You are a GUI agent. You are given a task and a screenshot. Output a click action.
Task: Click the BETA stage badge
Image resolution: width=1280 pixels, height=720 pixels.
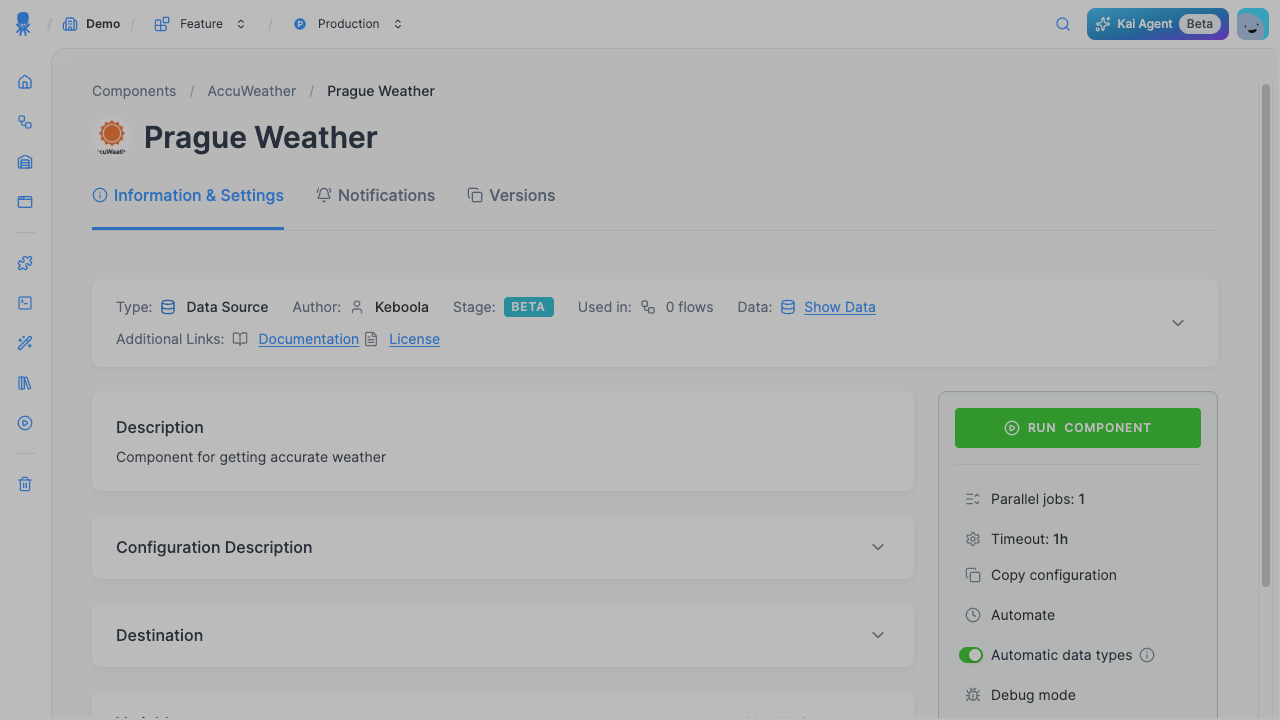528,307
